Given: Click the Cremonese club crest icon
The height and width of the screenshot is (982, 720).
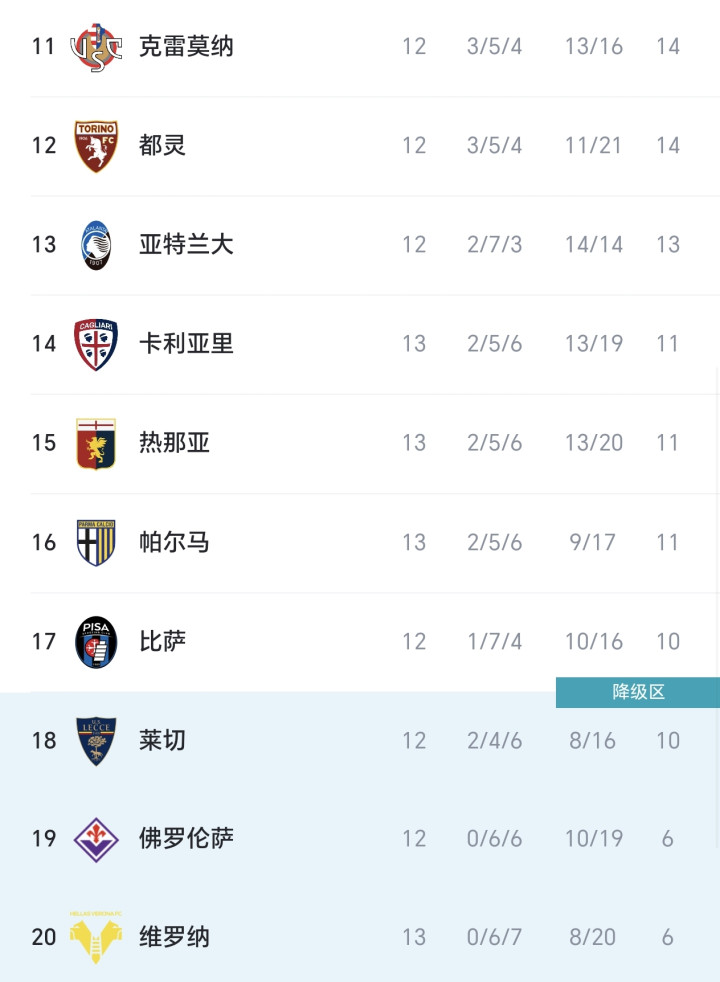Looking at the screenshot, I should (96, 47).
